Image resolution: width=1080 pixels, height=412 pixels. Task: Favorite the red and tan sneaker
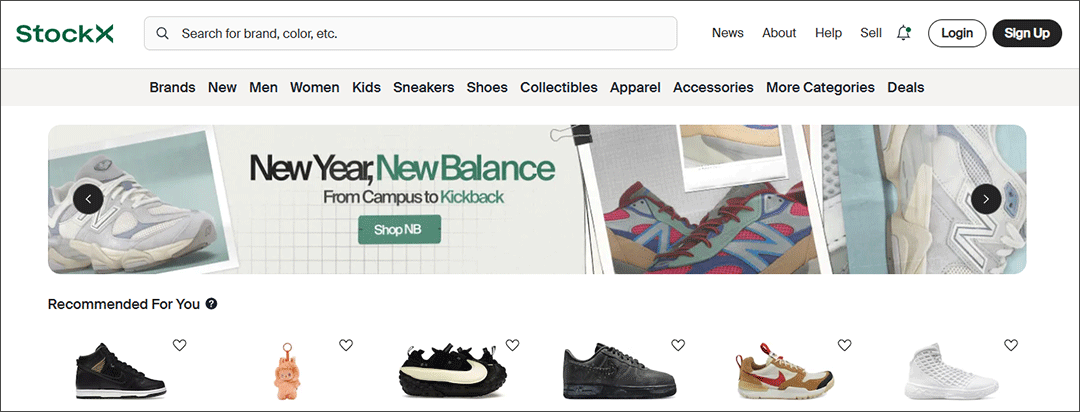click(x=844, y=345)
